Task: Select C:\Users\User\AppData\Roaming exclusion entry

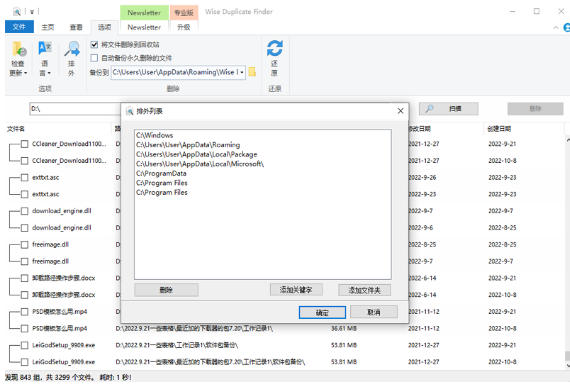Action: 188,145
